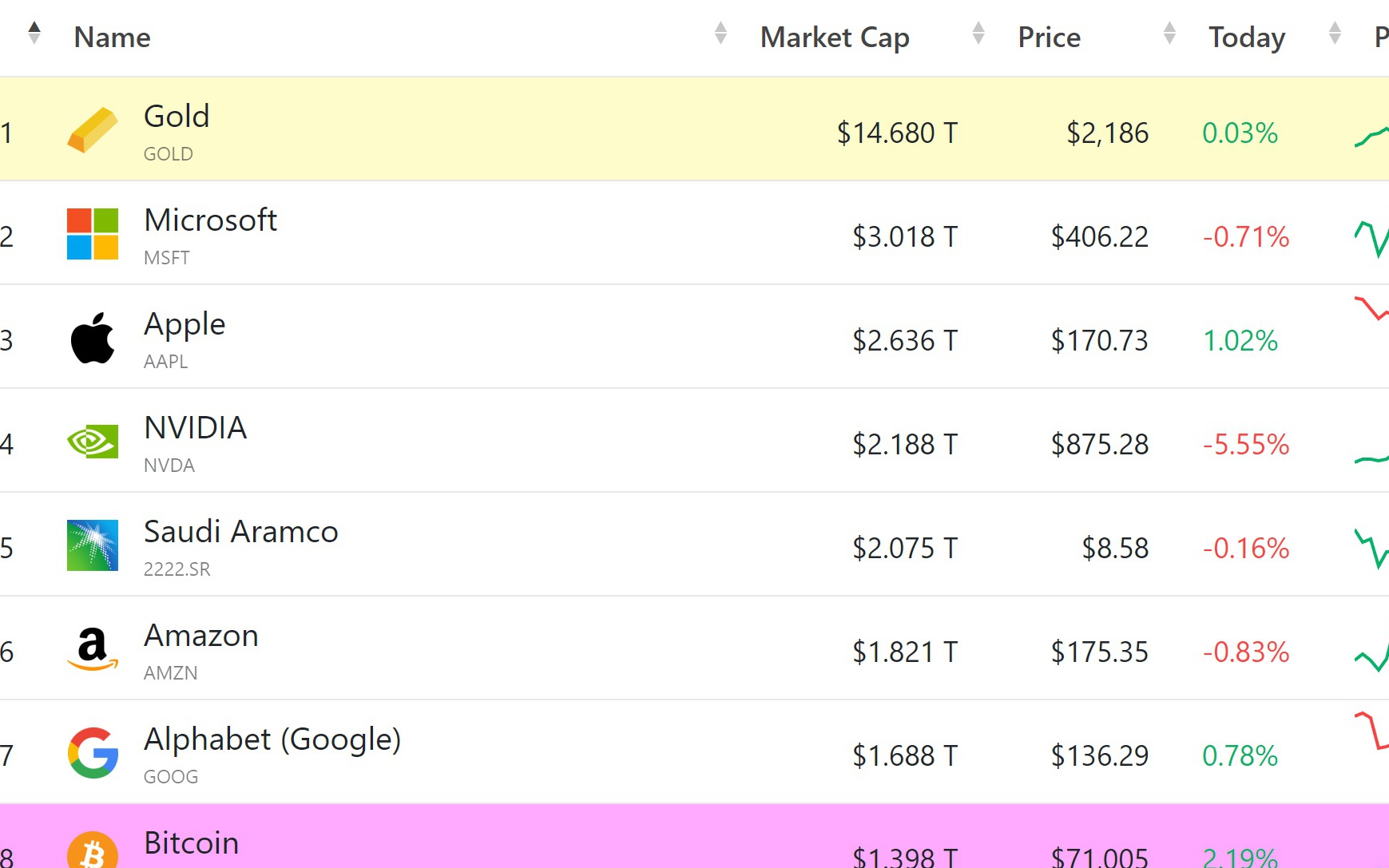
Task: Click the GOOG ticker symbol
Action: tap(171, 777)
